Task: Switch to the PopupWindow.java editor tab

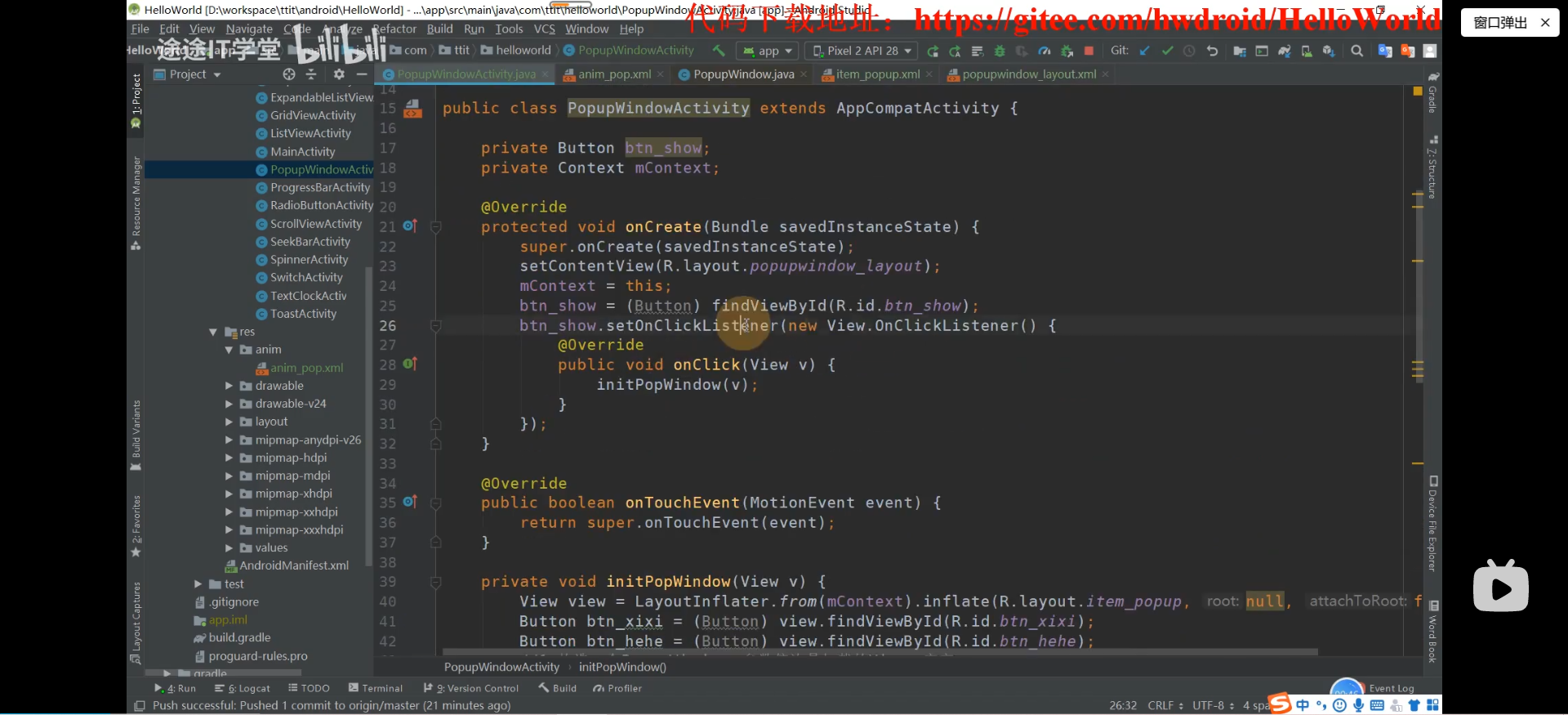Action: point(742,74)
